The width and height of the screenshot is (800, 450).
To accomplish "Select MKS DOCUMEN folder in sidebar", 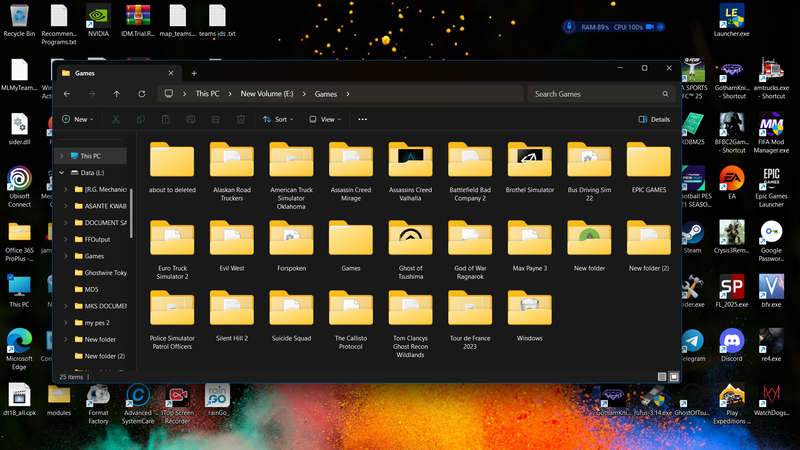I will pyautogui.click(x=101, y=306).
